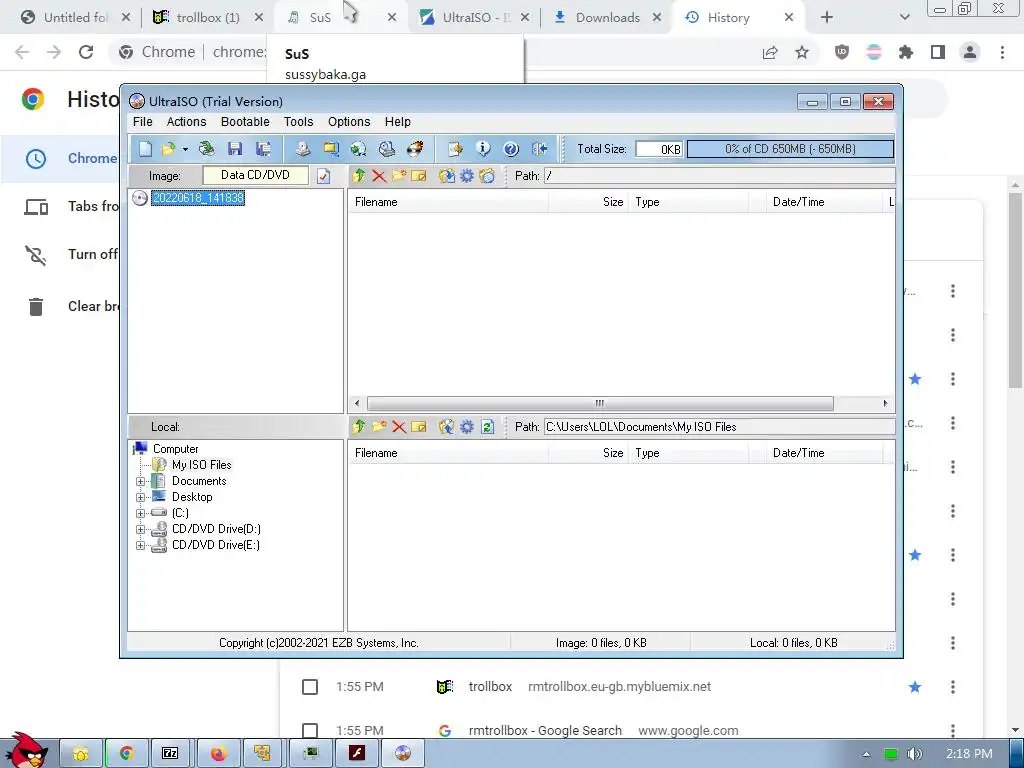Click the gear icon in the Image toolbar
This screenshot has height=768, width=1024.
tap(467, 176)
